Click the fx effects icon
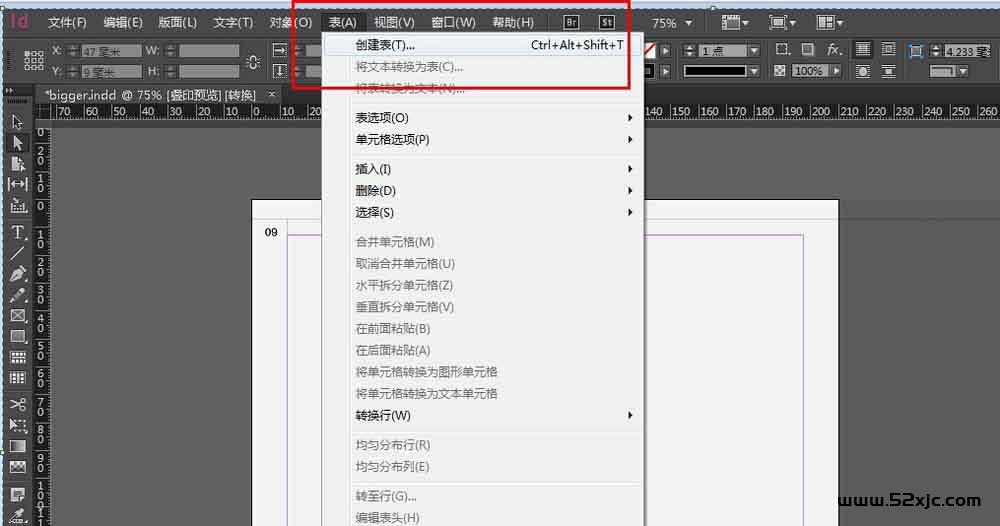The width and height of the screenshot is (1000, 526). [x=834, y=50]
